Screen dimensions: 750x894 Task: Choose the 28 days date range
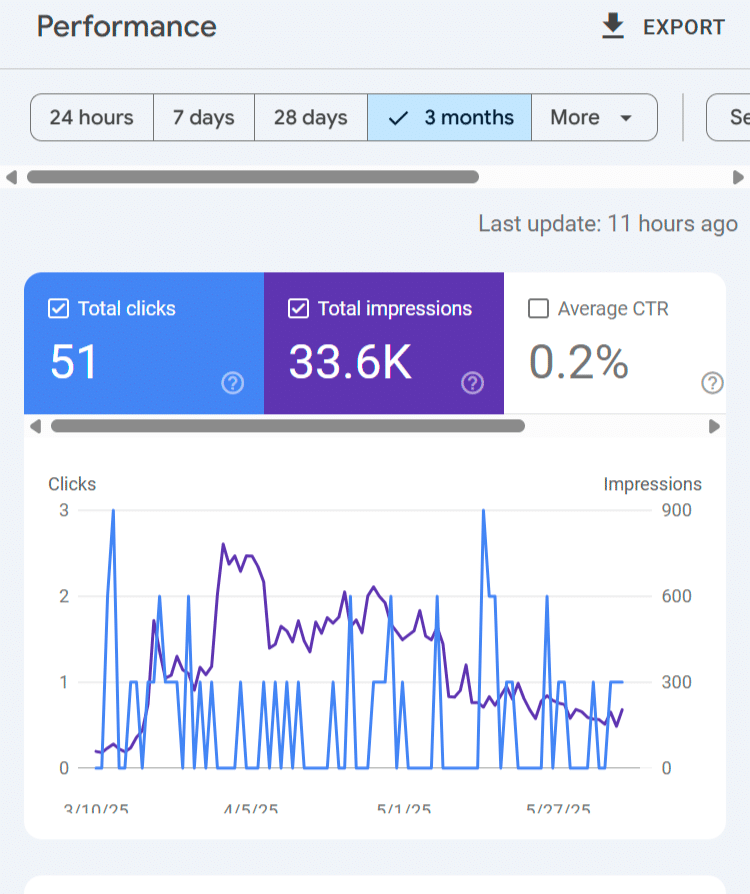click(310, 118)
